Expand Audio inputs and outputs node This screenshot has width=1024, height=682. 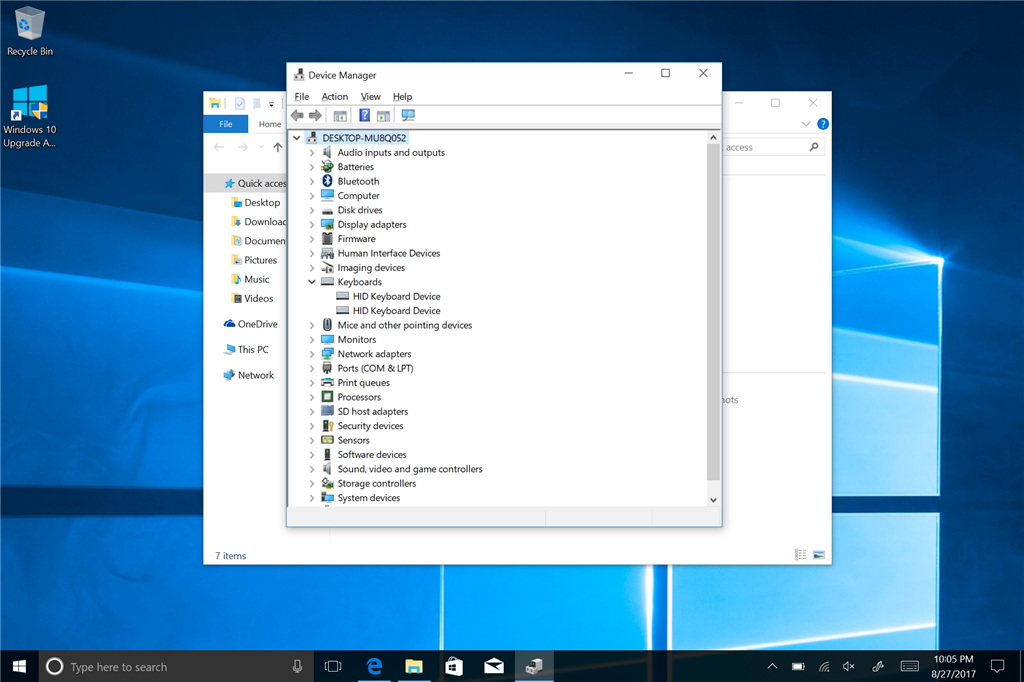(312, 153)
